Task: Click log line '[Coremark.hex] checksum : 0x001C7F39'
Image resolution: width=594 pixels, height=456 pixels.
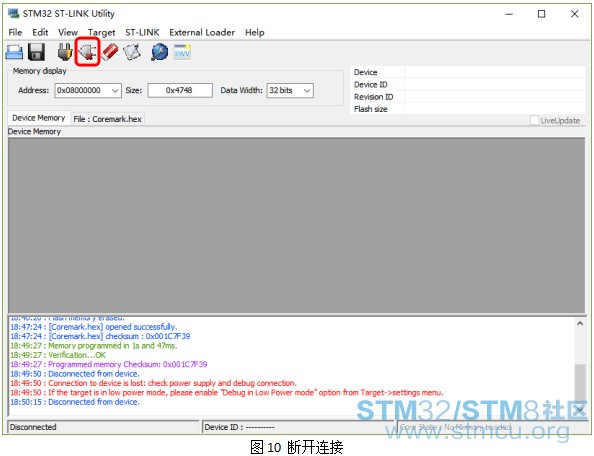Action: [100, 336]
